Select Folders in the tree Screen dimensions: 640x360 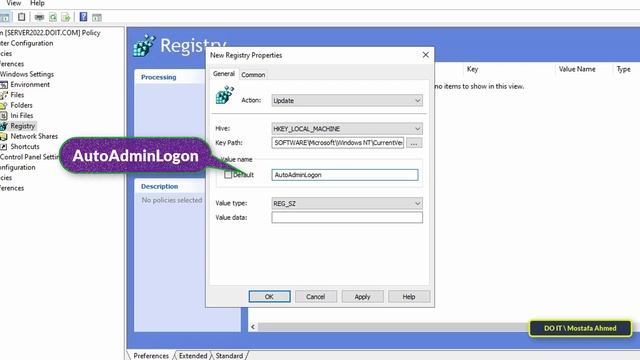point(21,105)
